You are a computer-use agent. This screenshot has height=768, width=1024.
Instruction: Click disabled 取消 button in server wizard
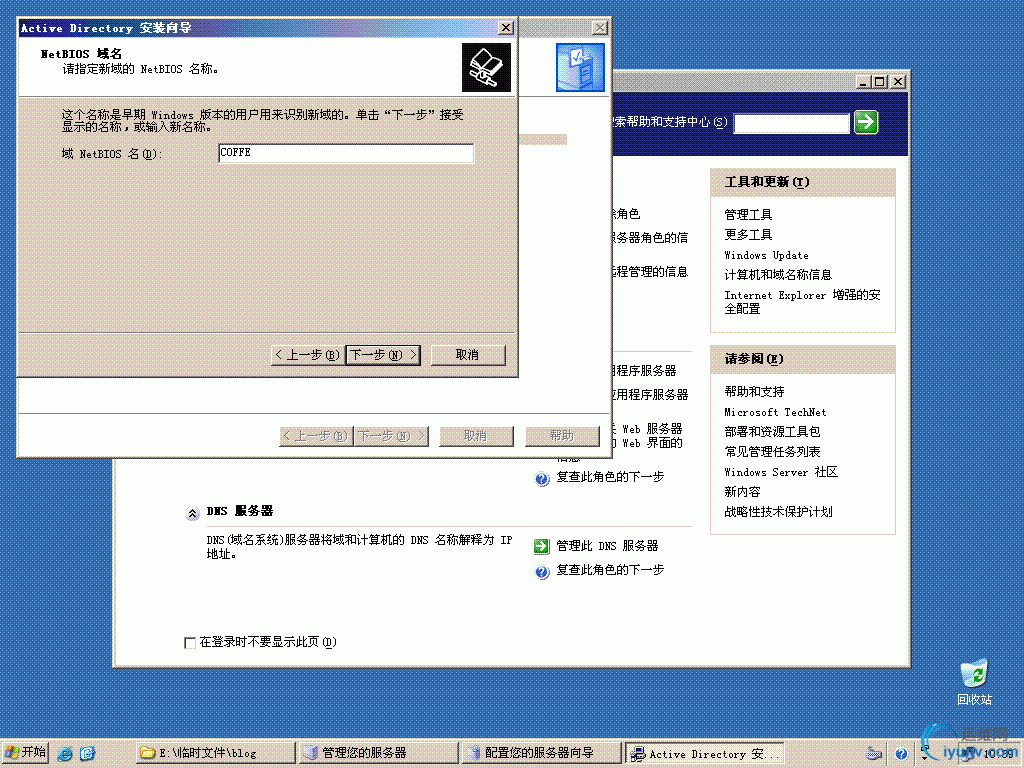click(x=476, y=436)
